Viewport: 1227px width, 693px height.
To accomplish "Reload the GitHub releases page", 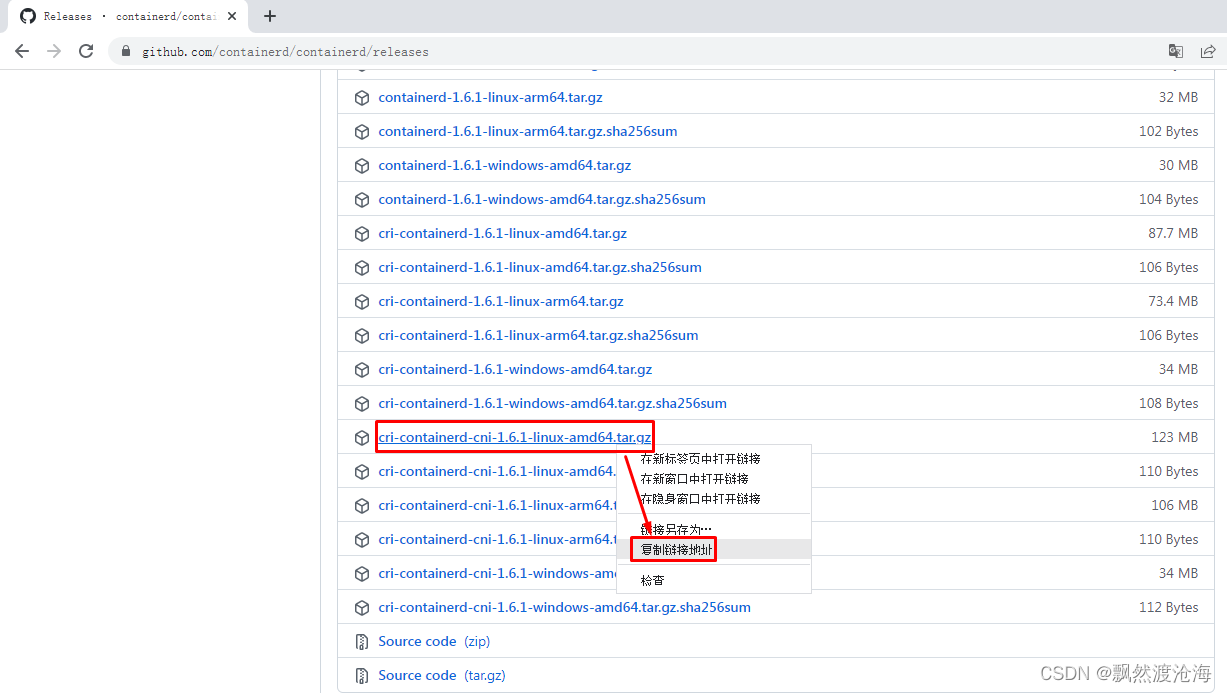I will (x=86, y=51).
